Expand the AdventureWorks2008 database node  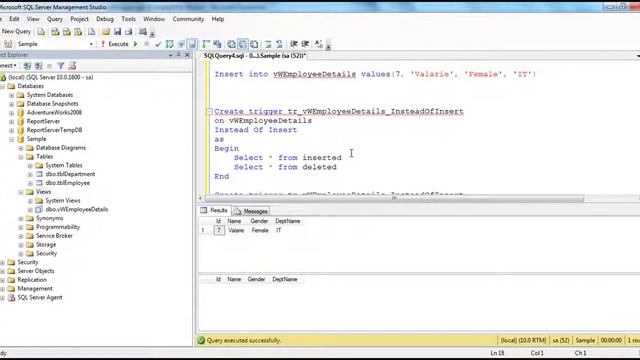pyautogui.click(x=11, y=113)
